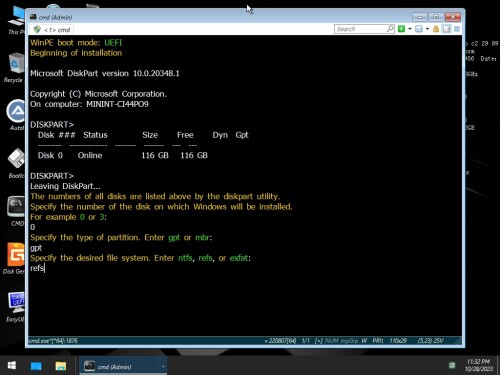Click the resize grip at status bar corner
The image size is (500, 375).
coord(458,341)
